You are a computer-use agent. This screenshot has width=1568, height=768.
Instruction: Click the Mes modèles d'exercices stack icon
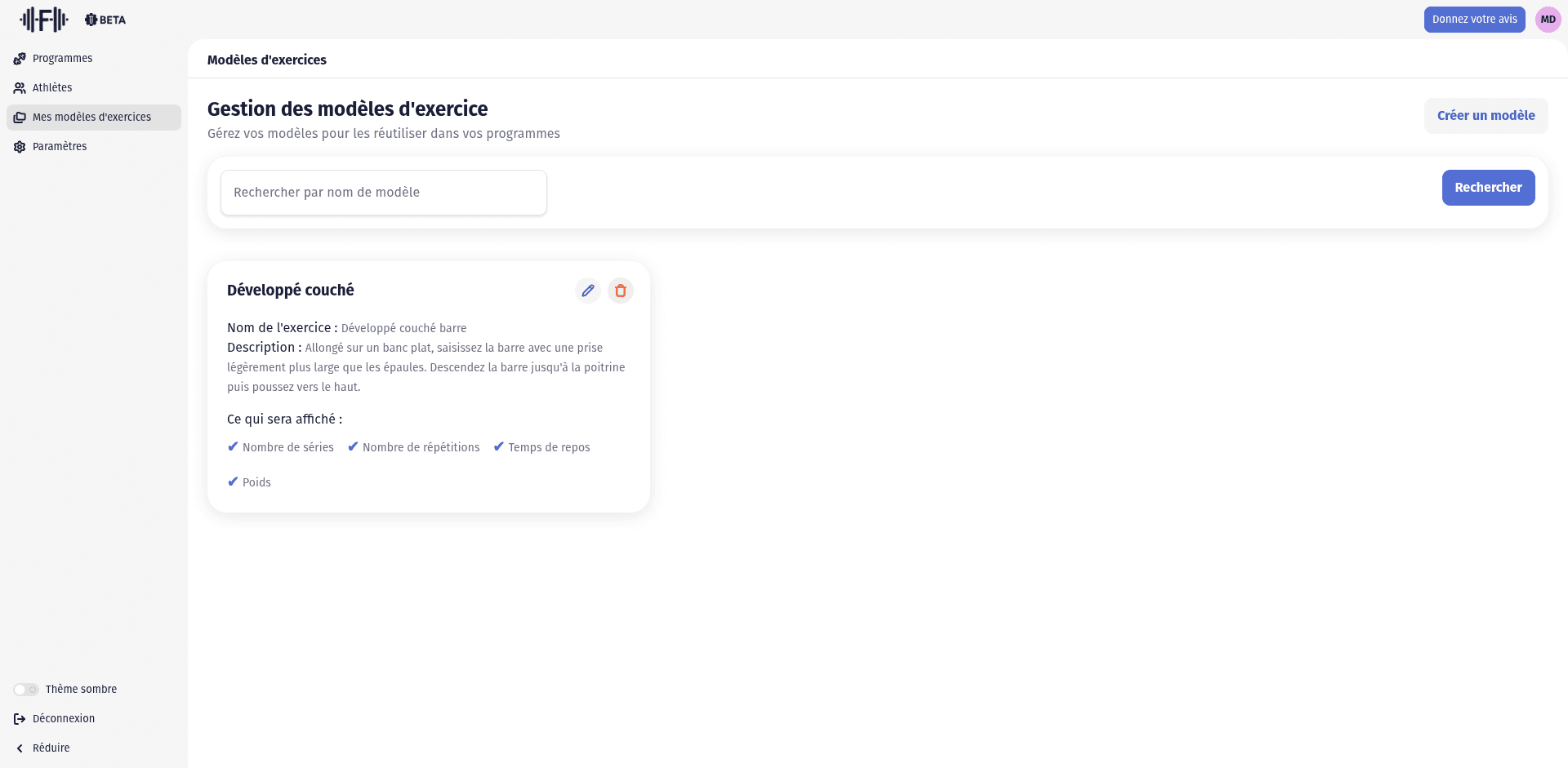click(20, 118)
